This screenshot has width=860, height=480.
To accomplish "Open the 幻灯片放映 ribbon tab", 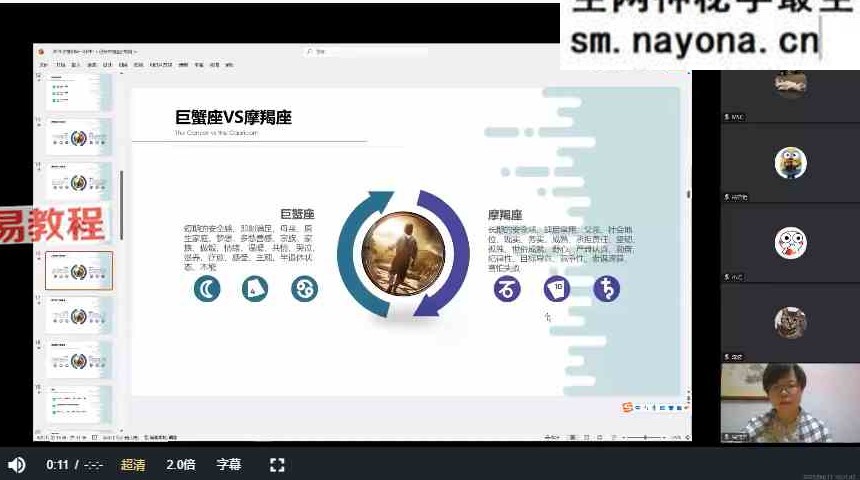I will (161, 65).
